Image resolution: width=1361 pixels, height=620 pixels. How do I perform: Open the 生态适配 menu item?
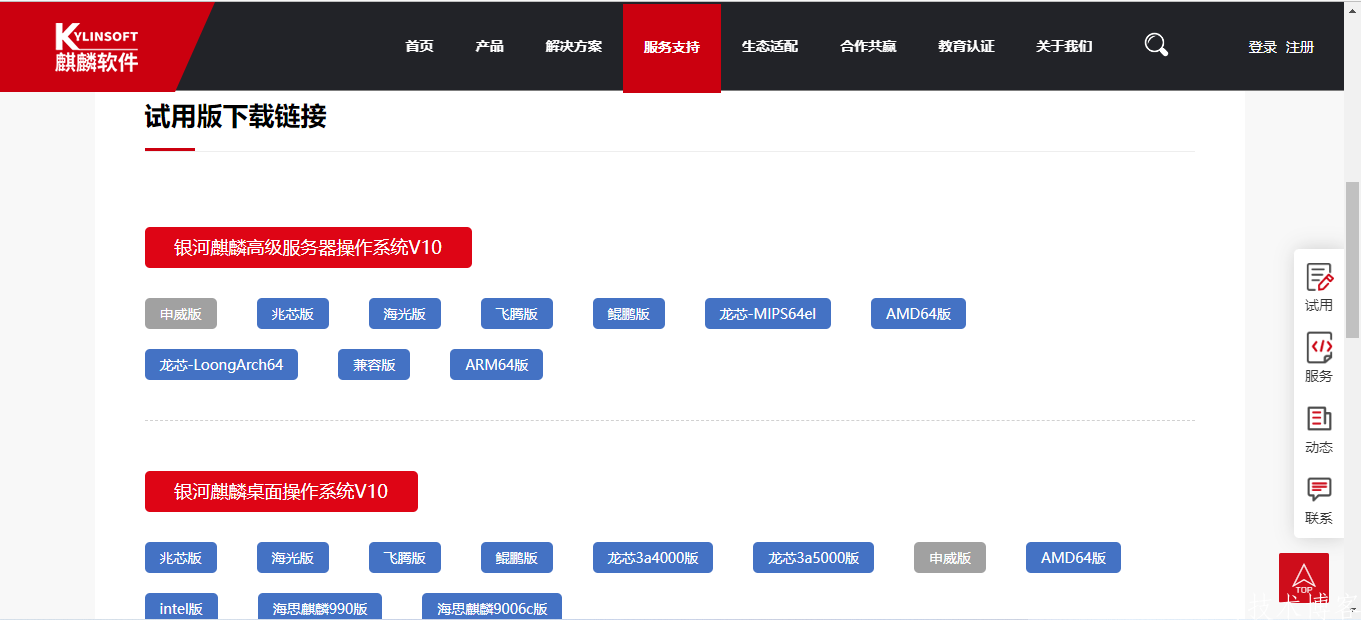(x=770, y=46)
